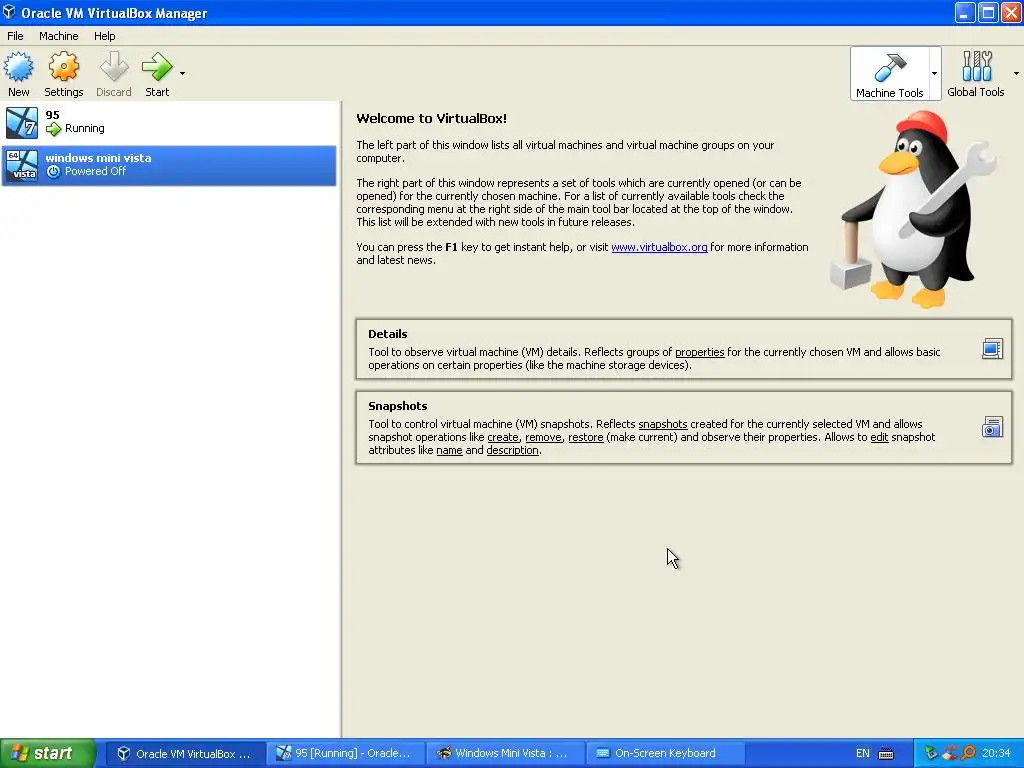Switch to Oracle VM VirtualBox taskbar button
The height and width of the screenshot is (768, 1024).
(x=184, y=753)
